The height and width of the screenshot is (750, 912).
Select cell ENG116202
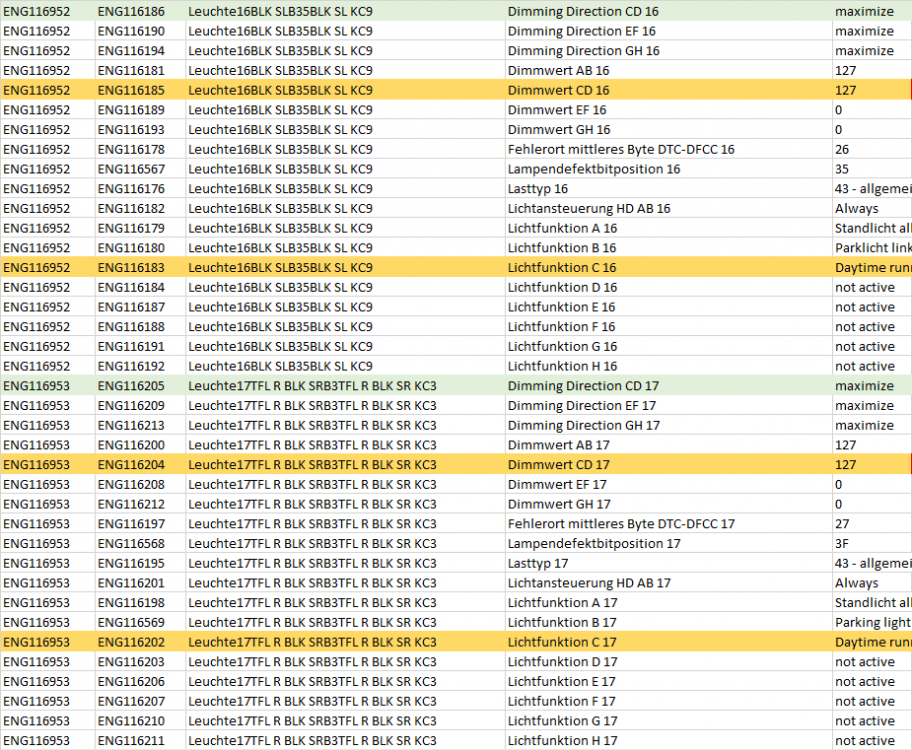[x=140, y=642]
